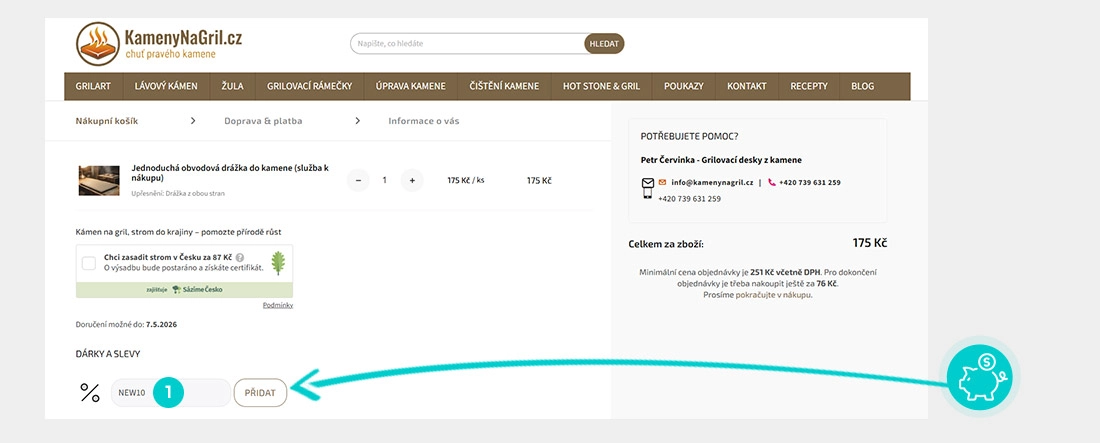Select 'Upřesnění: Drážka z obou stran' text
The height and width of the screenshot is (443, 1100).
tap(178, 193)
